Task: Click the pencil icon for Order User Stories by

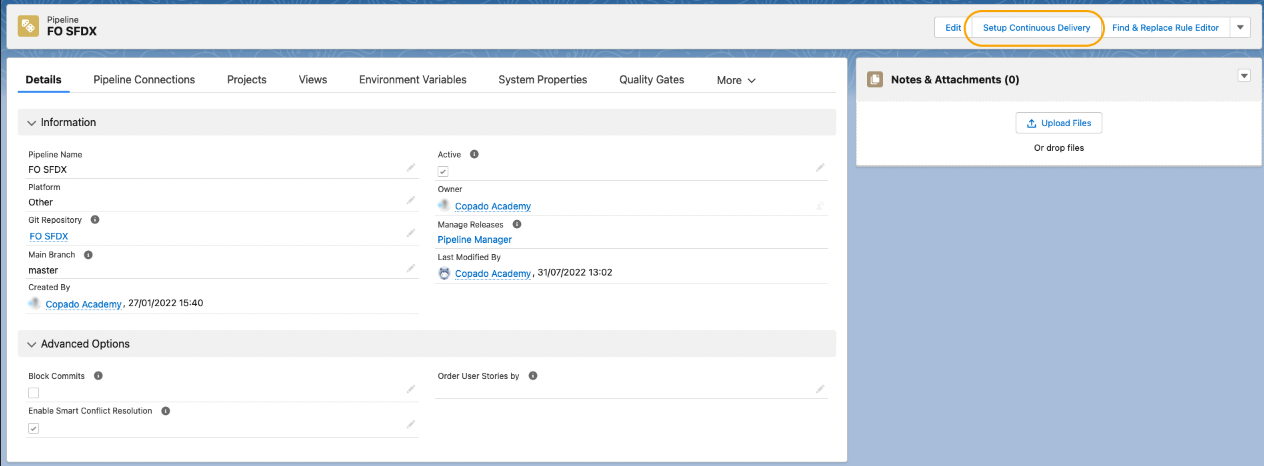Action: coord(820,388)
